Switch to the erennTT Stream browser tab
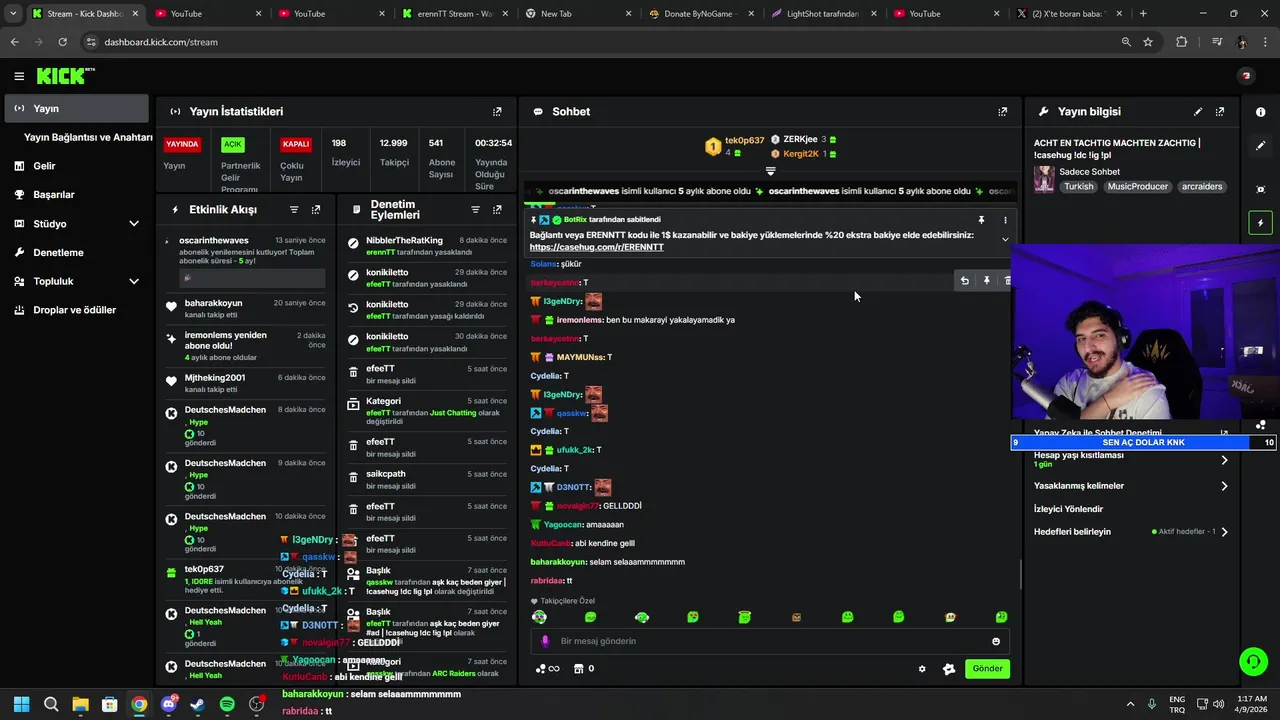Viewport: 1280px width, 720px height. (x=455, y=14)
